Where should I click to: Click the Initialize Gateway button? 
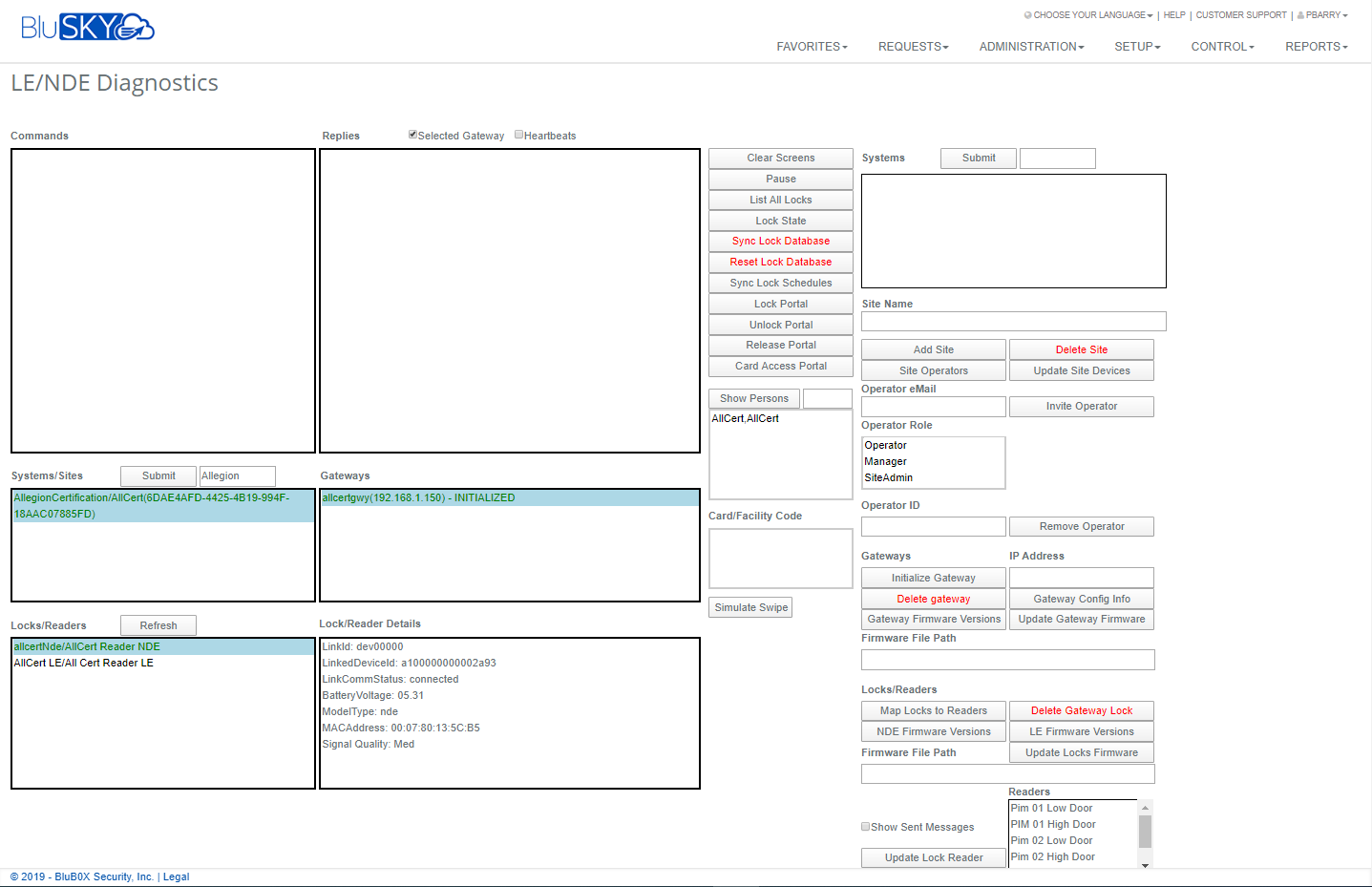point(933,578)
